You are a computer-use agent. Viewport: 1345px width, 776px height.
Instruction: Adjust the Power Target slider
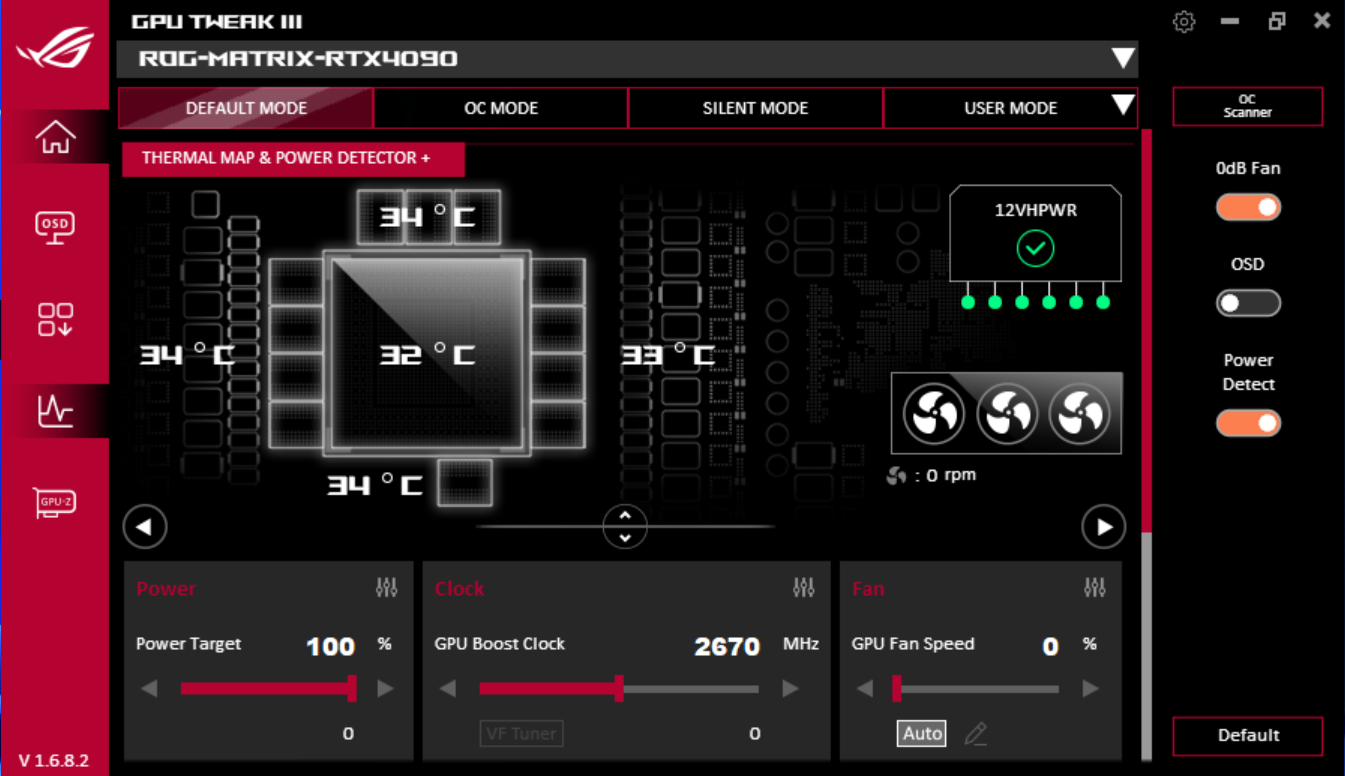tap(269, 689)
